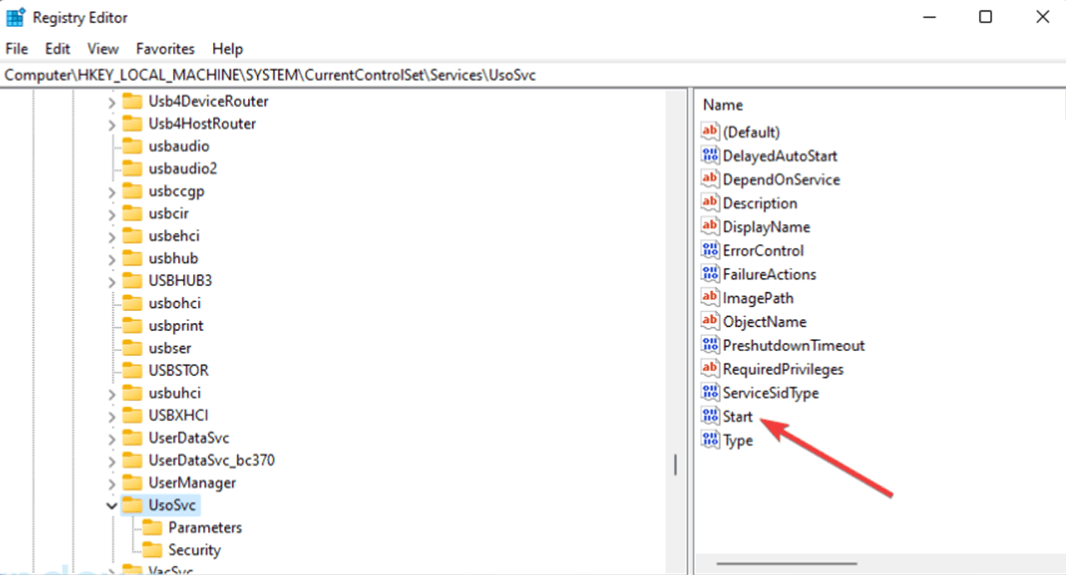Expand the Usb4HostRouter key
This screenshot has height=575, width=1066.
pyautogui.click(x=111, y=125)
